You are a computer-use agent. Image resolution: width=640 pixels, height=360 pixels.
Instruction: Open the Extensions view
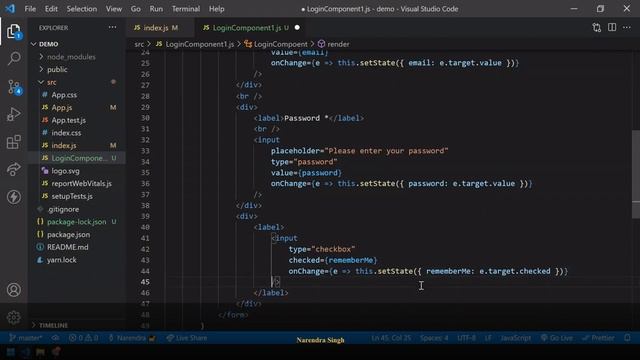coord(14,142)
